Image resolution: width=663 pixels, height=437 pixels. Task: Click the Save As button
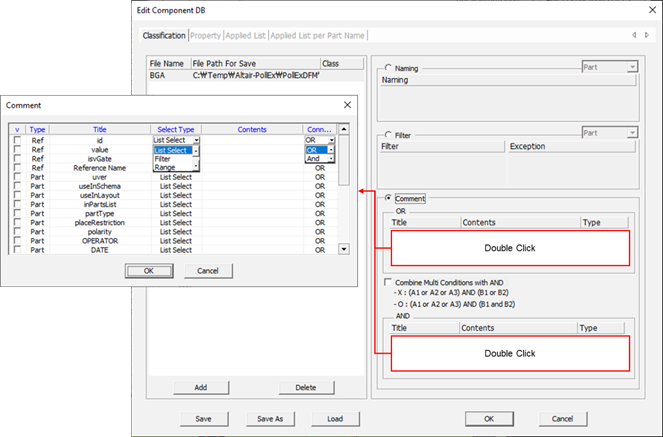[271, 417]
